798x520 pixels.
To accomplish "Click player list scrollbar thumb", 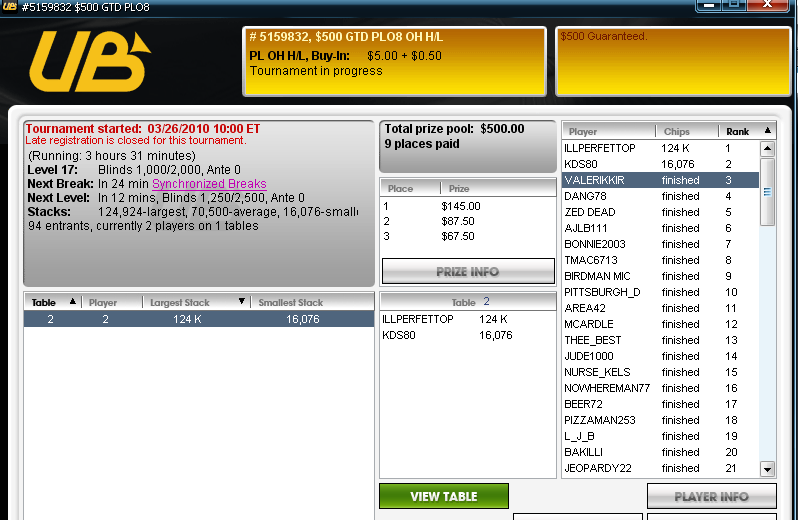I will tap(767, 192).
